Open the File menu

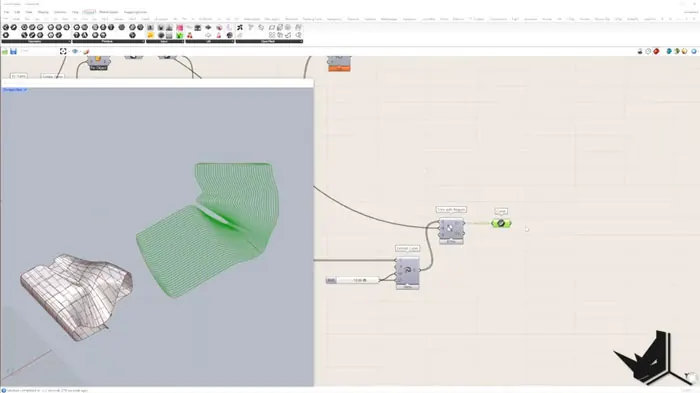[x=6, y=12]
